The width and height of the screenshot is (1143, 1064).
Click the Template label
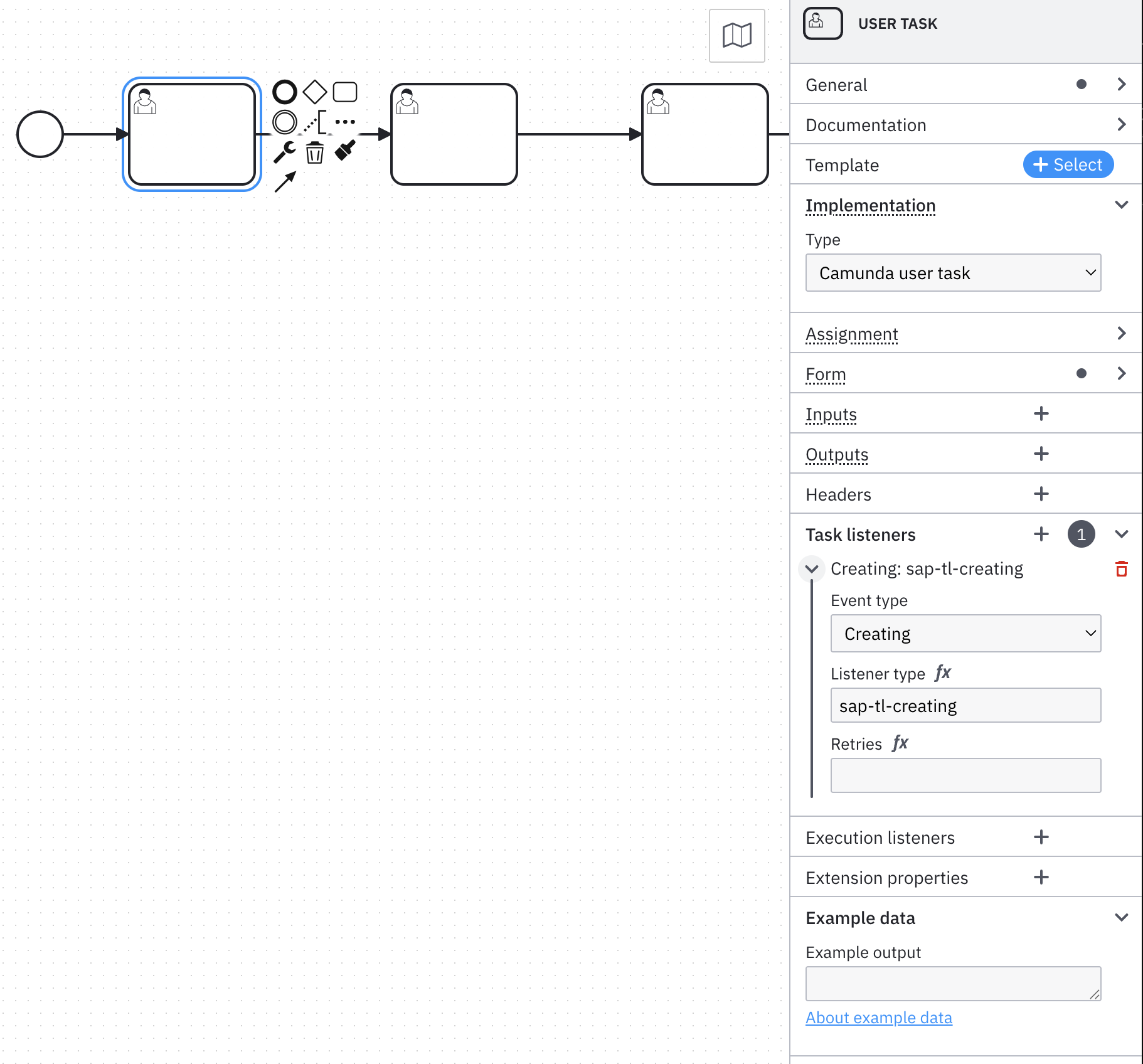pos(843,165)
